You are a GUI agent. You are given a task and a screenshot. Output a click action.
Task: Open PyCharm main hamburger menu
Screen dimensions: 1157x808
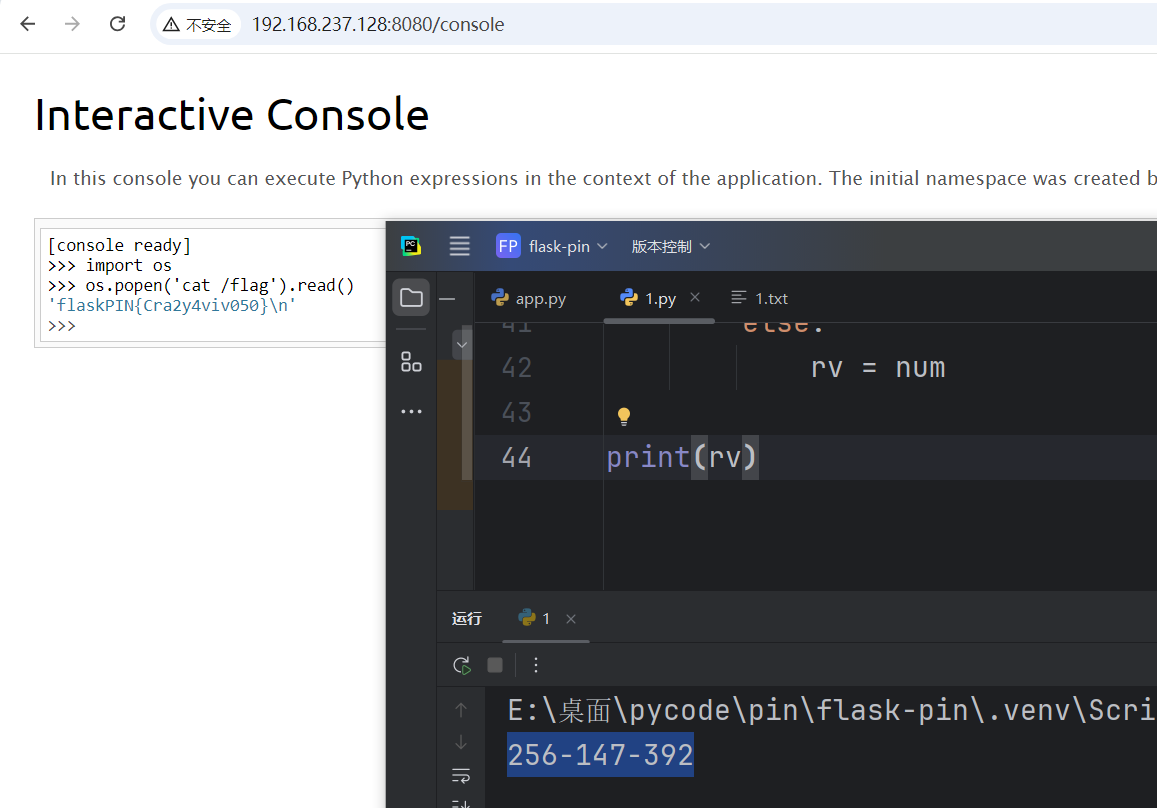pyautogui.click(x=459, y=246)
